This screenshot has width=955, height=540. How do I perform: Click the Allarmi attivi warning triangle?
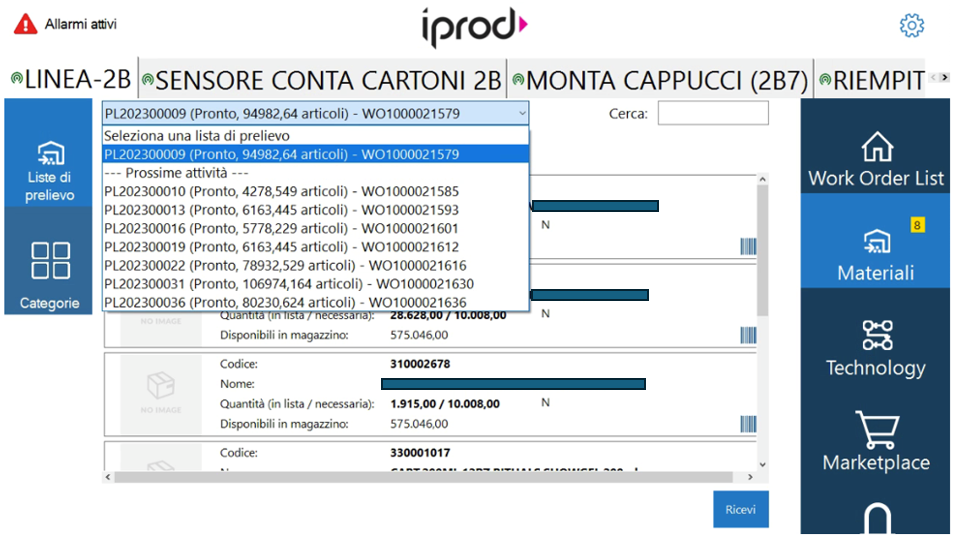tap(26, 24)
